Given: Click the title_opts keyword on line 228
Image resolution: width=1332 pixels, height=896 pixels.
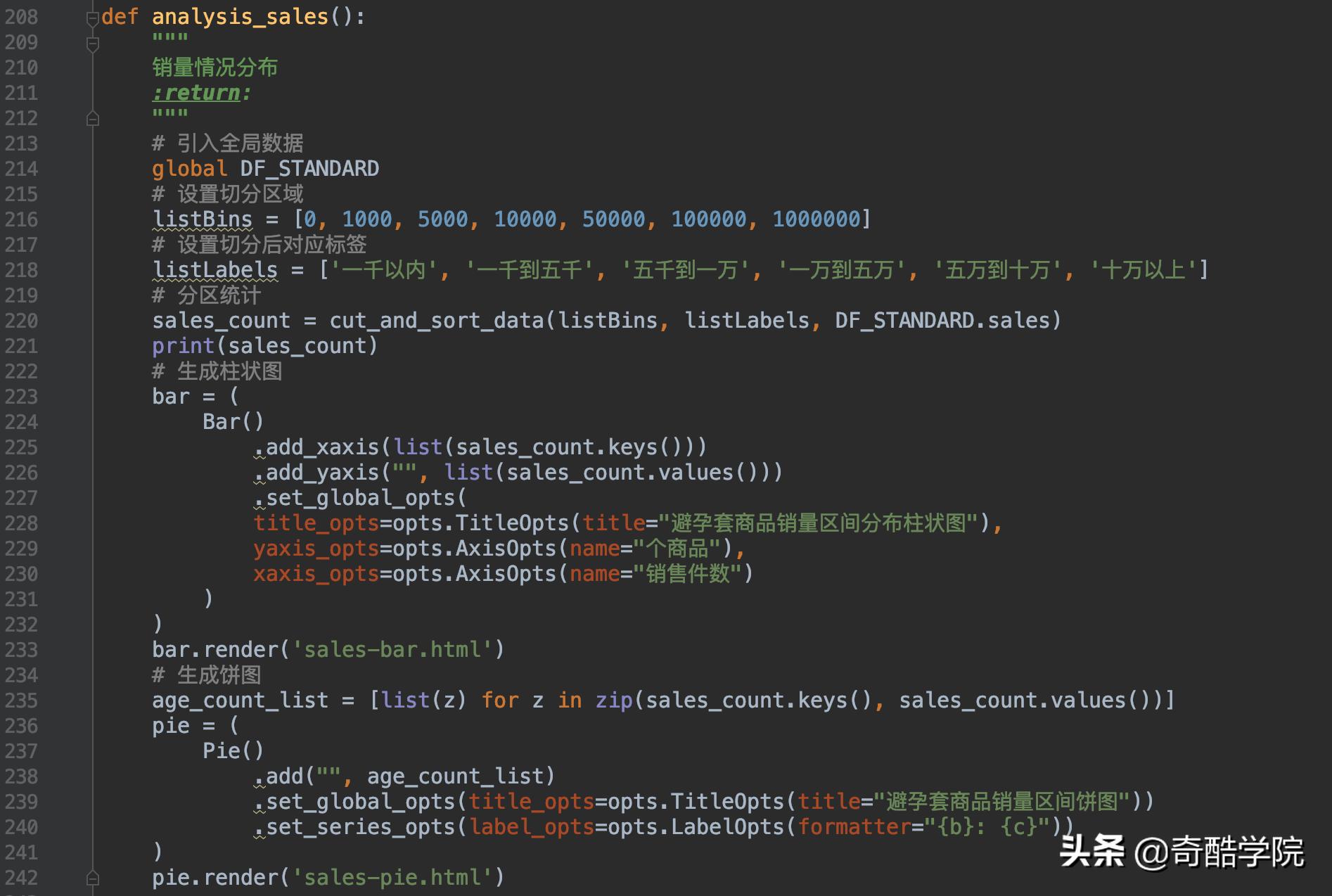Looking at the screenshot, I should pos(316,523).
